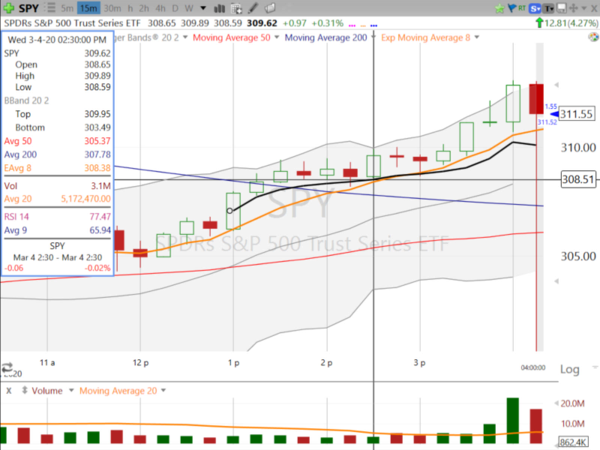Switch to the 30m timeframe
This screenshot has height=450, width=600.
(112, 8)
